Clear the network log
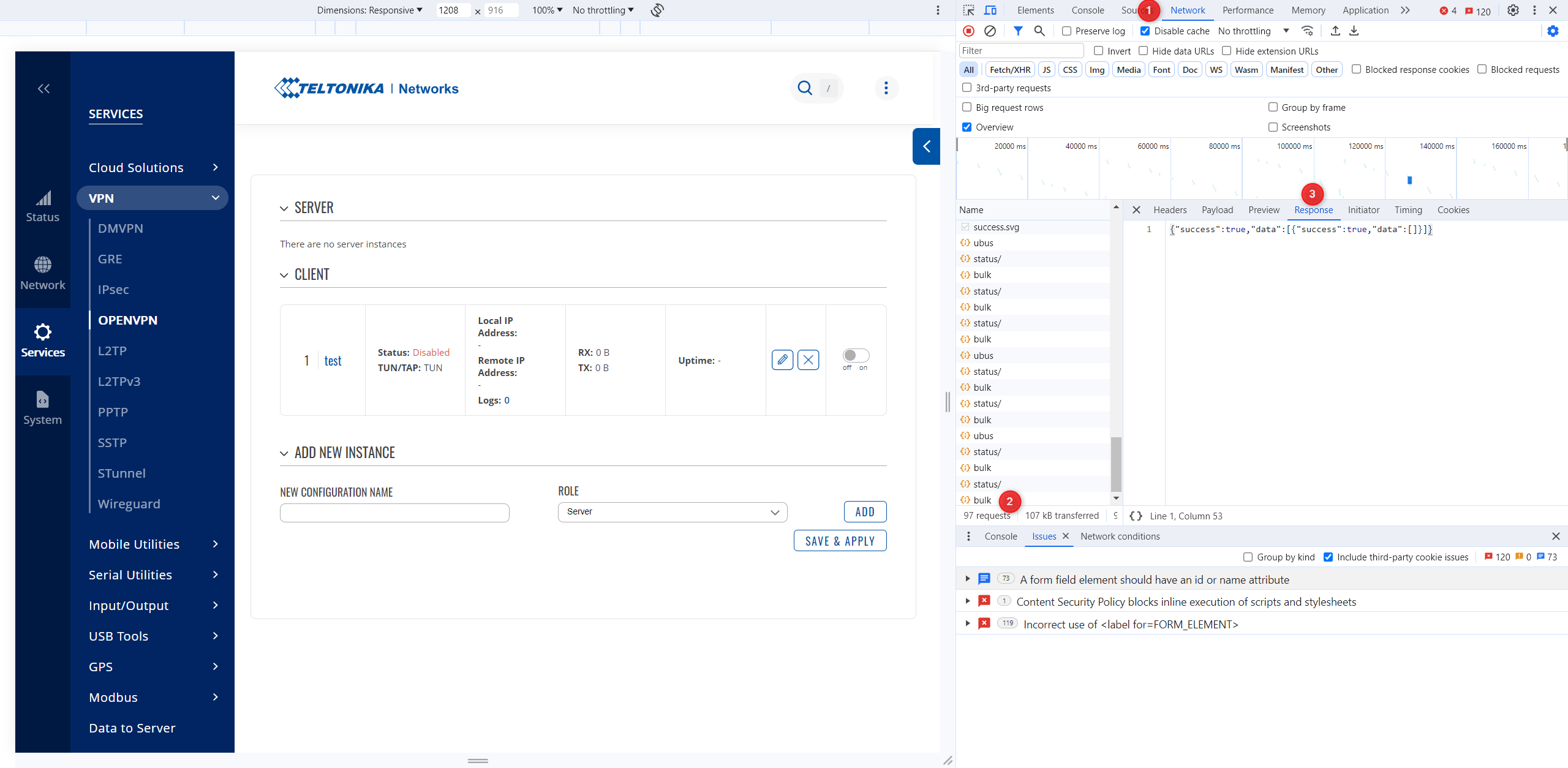1568x768 pixels. pyautogui.click(x=990, y=31)
